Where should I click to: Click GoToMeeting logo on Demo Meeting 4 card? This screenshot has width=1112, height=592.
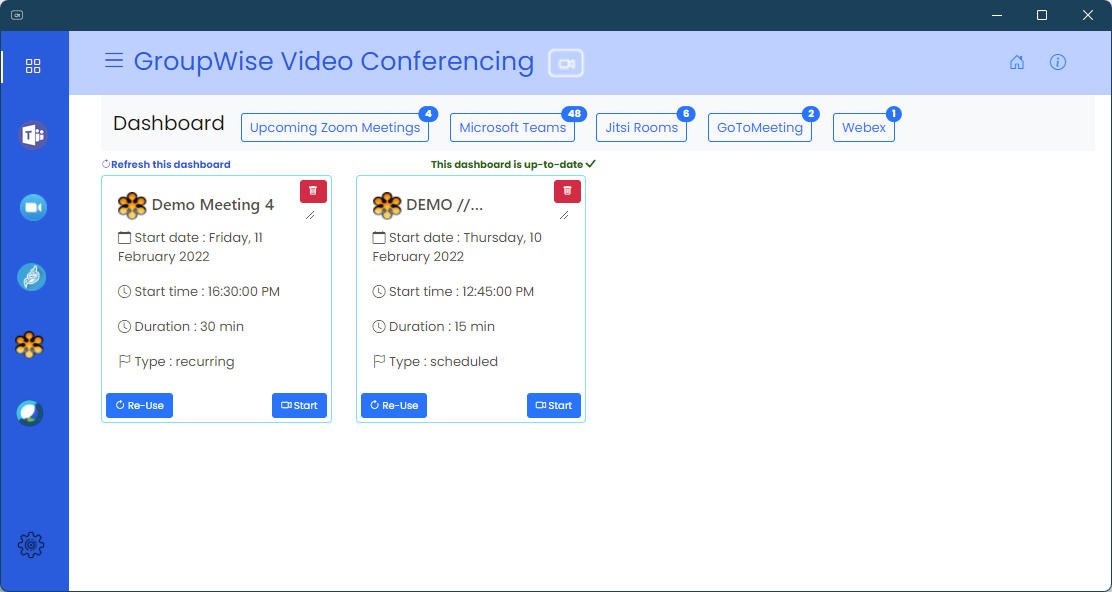click(x=133, y=206)
